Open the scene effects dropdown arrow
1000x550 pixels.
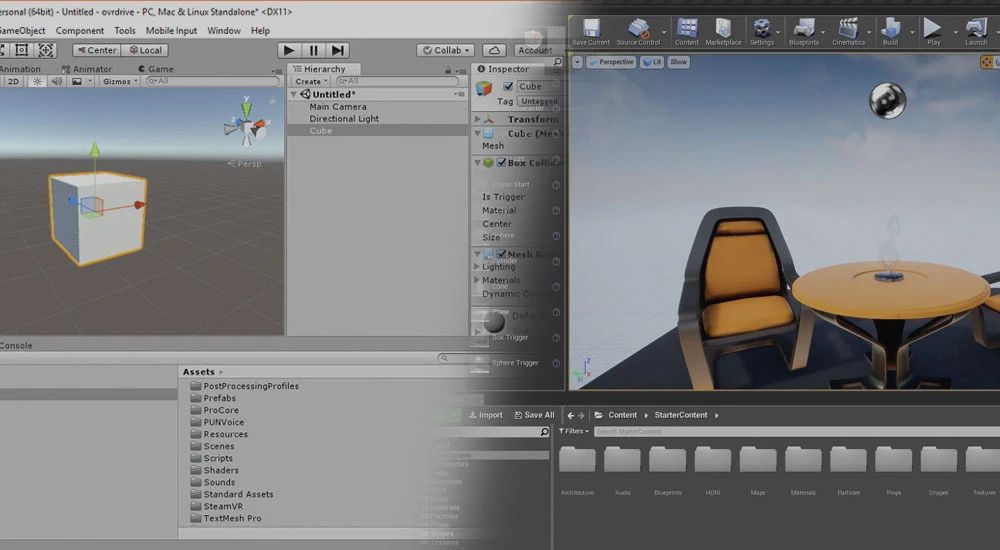[x=89, y=81]
